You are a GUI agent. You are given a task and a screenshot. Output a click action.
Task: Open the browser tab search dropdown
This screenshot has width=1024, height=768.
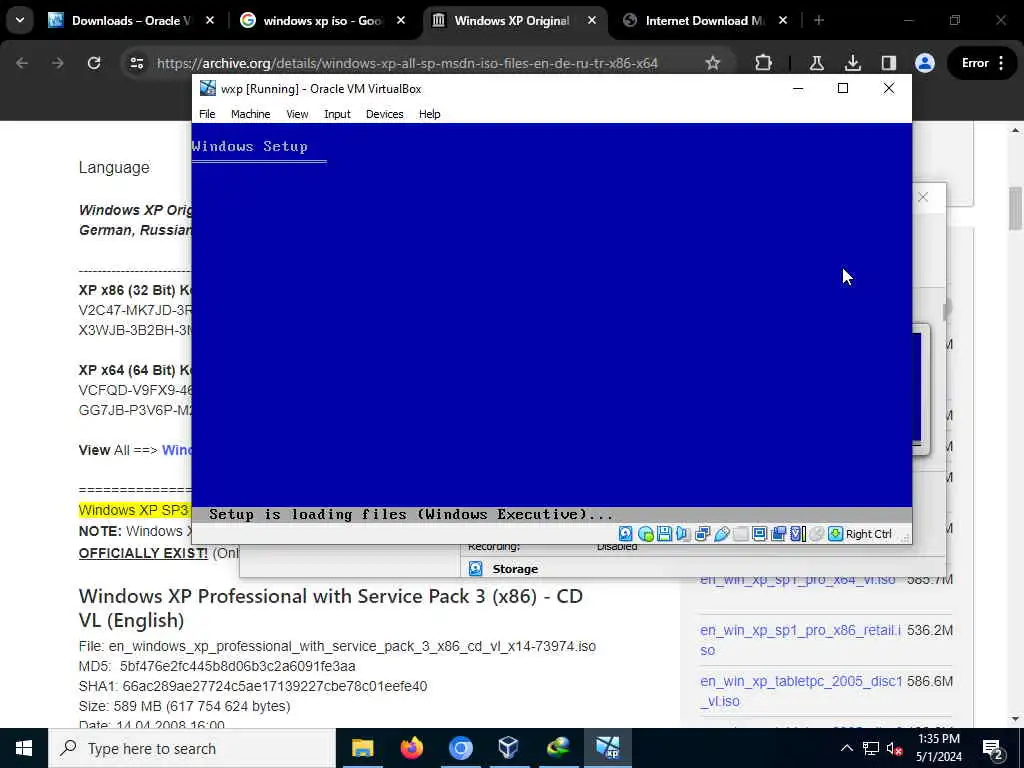pyautogui.click(x=20, y=20)
